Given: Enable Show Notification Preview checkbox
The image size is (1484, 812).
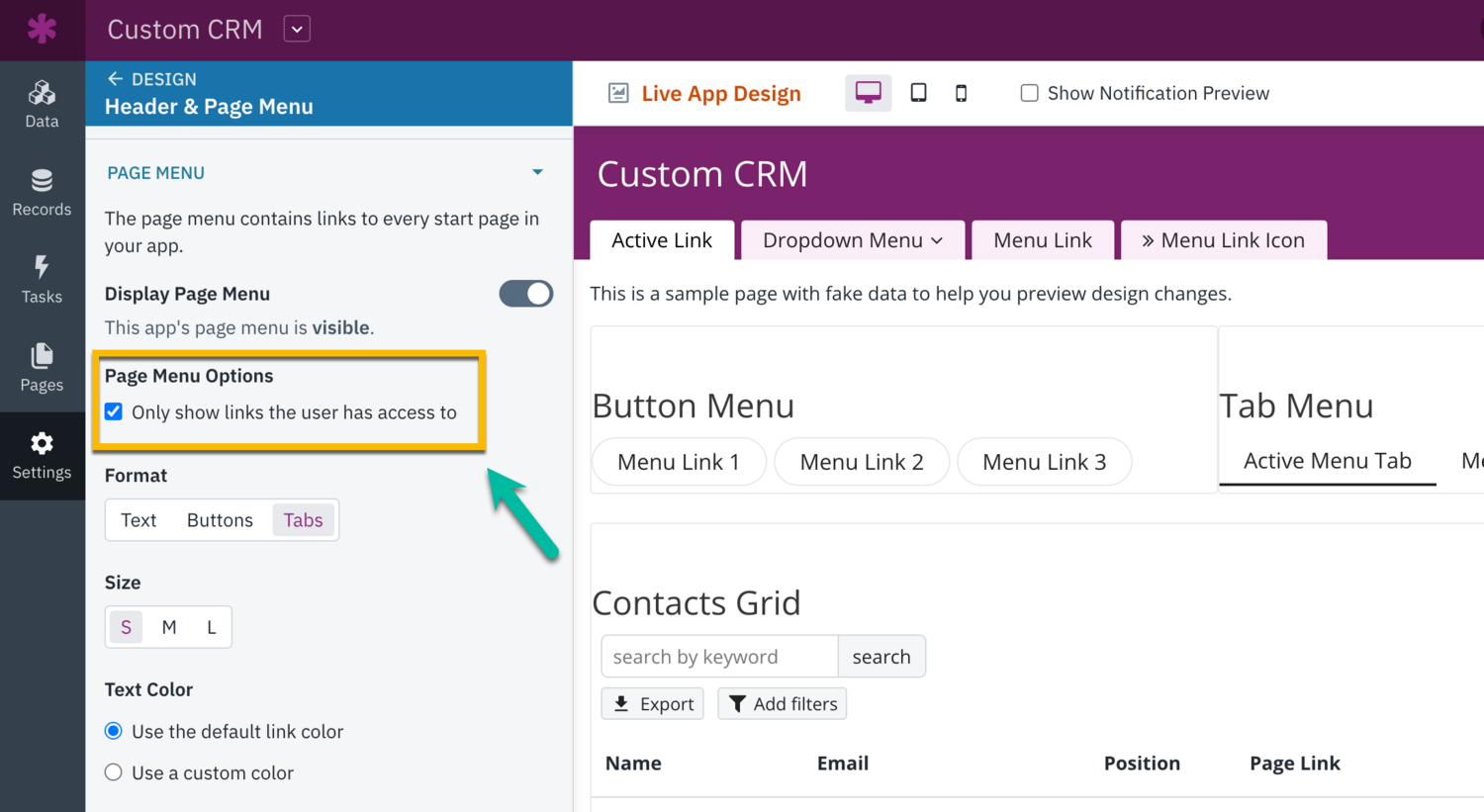Looking at the screenshot, I should 1029,93.
